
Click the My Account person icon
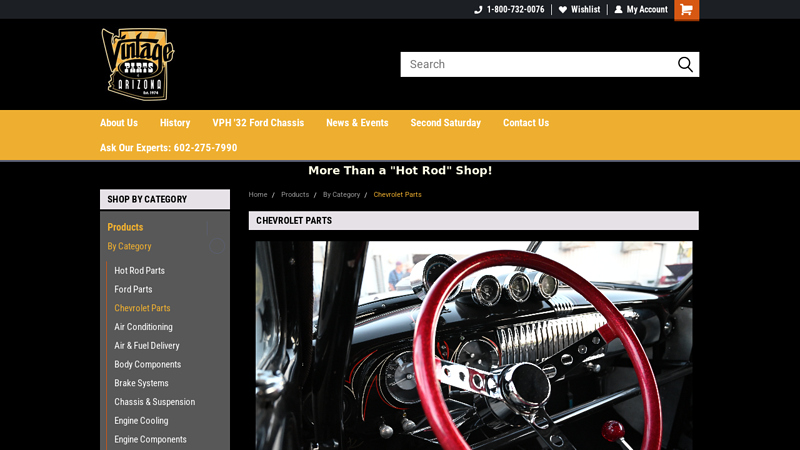tap(618, 10)
